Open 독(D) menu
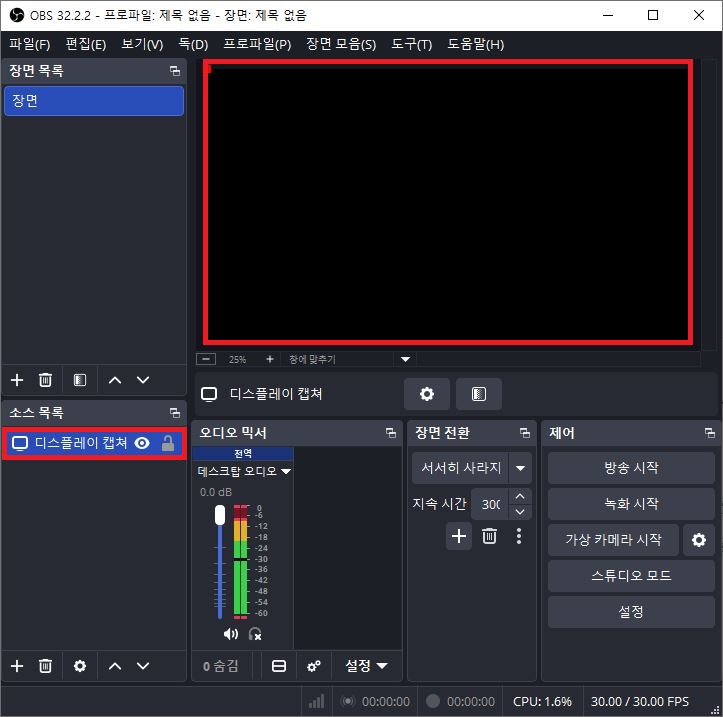Viewport: 723px width, 717px height. point(193,44)
